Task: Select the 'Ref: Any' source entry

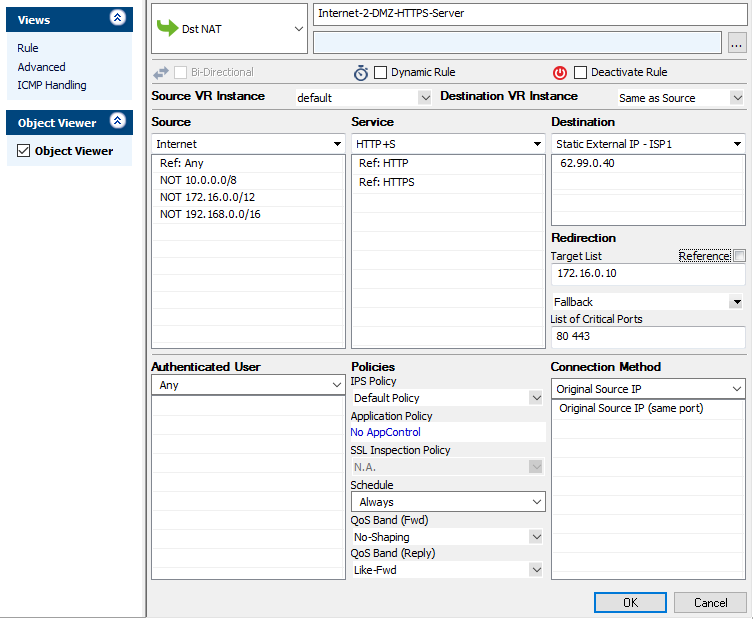Action: [248, 163]
